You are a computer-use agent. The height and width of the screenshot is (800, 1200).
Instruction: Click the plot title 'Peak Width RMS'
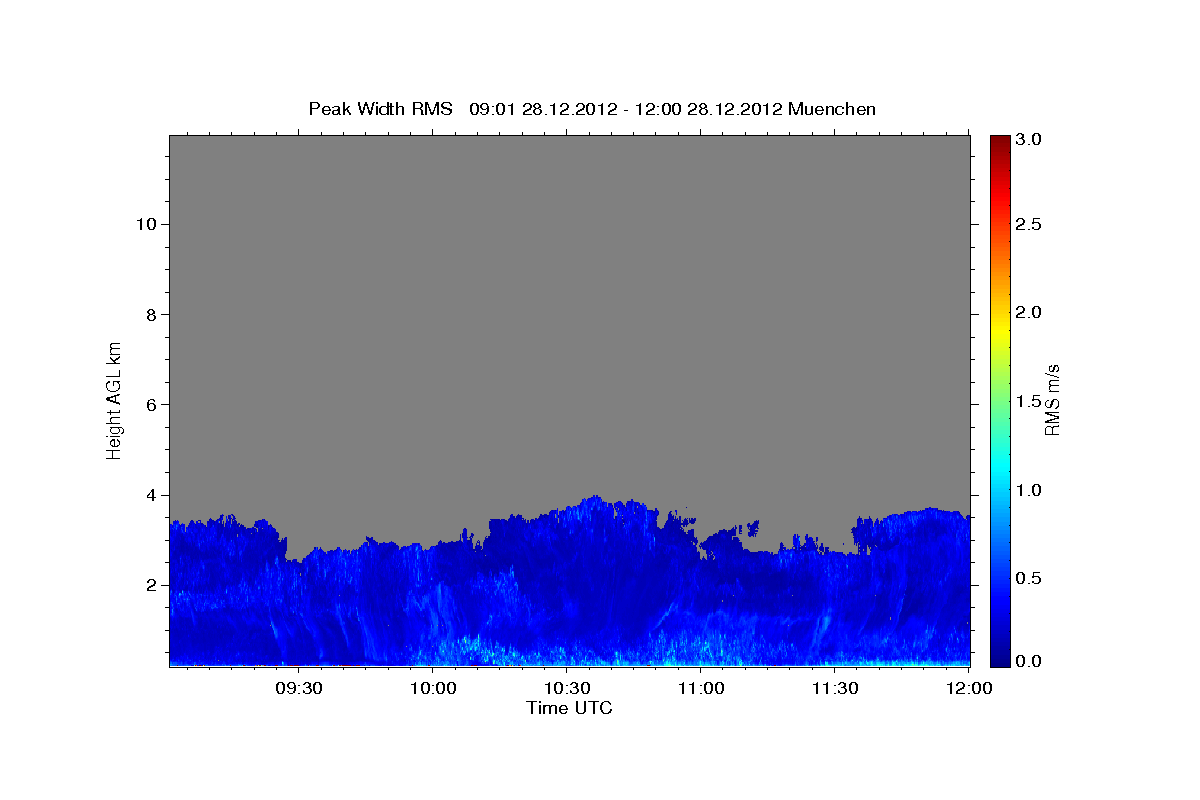[x=381, y=109]
